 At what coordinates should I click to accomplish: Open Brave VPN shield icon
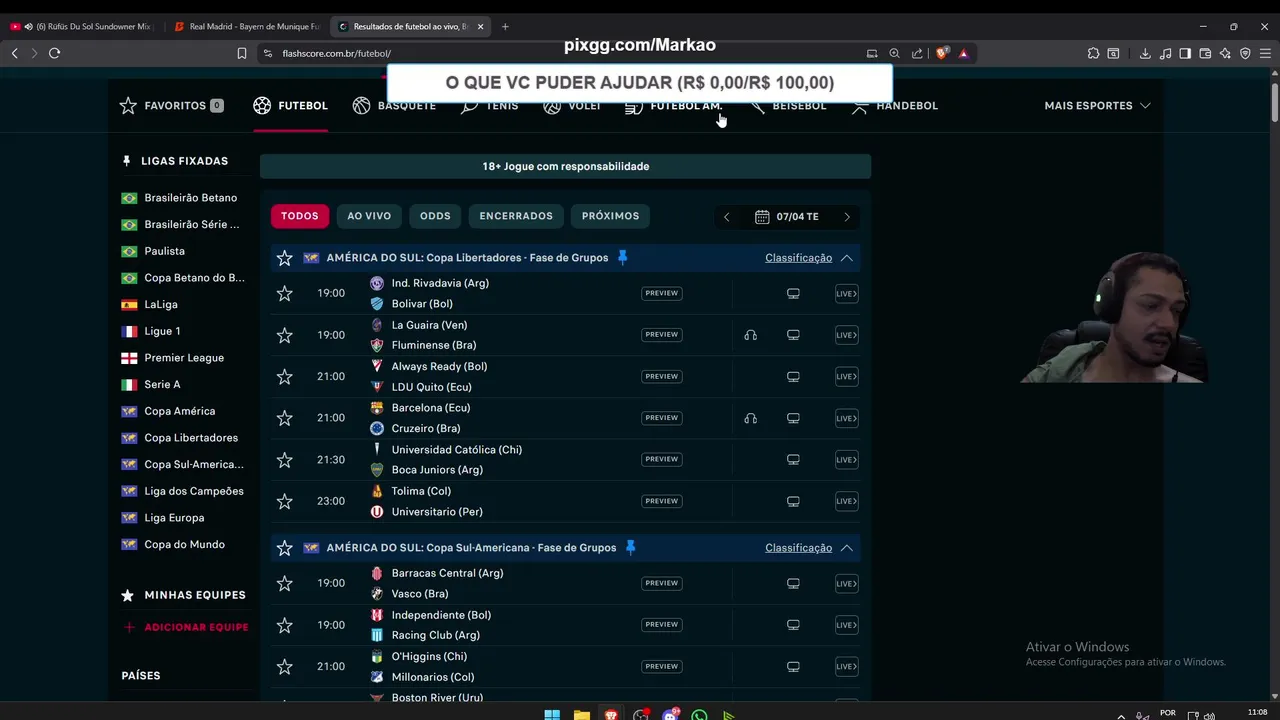point(1245,53)
